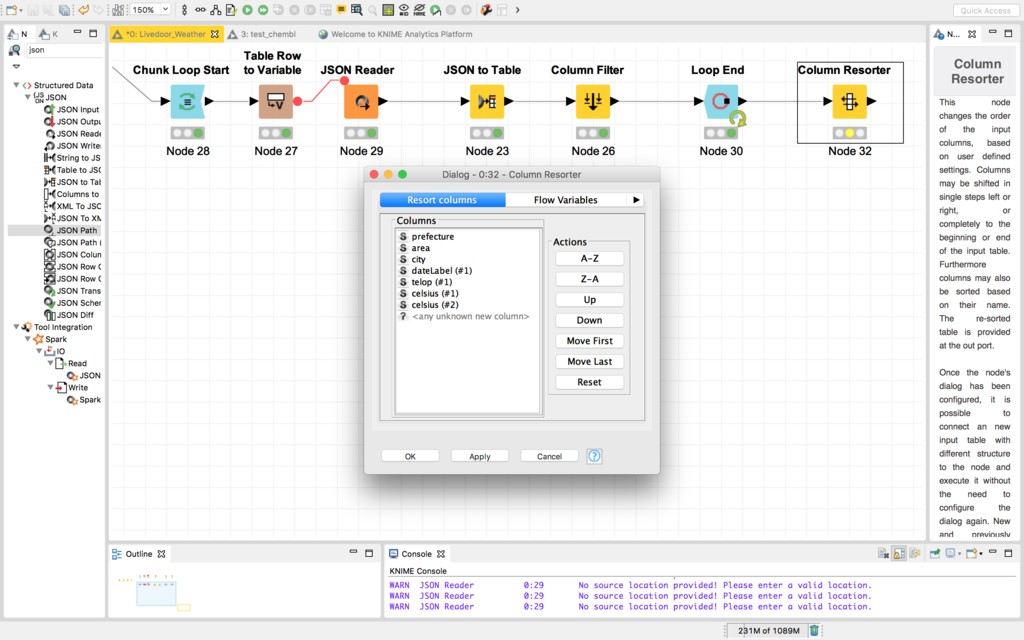Click the Save All toolbar icon
Image resolution: width=1024 pixels, height=640 pixels.
(64, 10)
